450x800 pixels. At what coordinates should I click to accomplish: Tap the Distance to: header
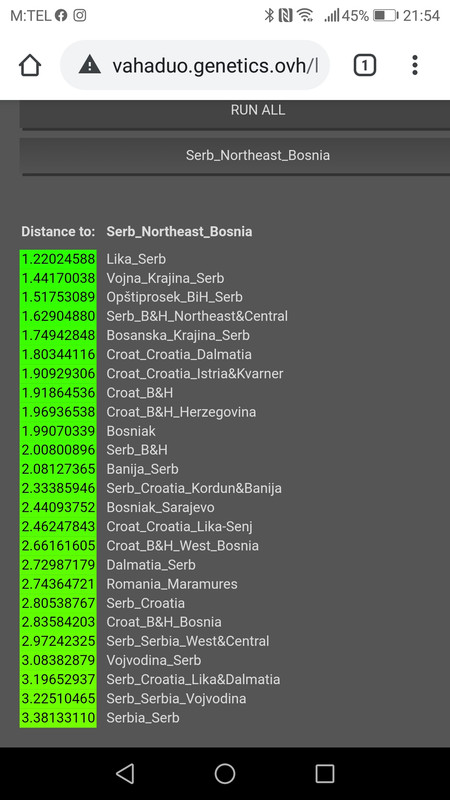(58, 232)
